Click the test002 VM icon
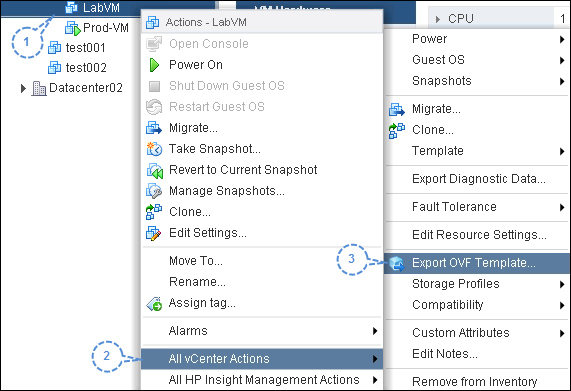The height and width of the screenshot is (391, 571). point(55,68)
